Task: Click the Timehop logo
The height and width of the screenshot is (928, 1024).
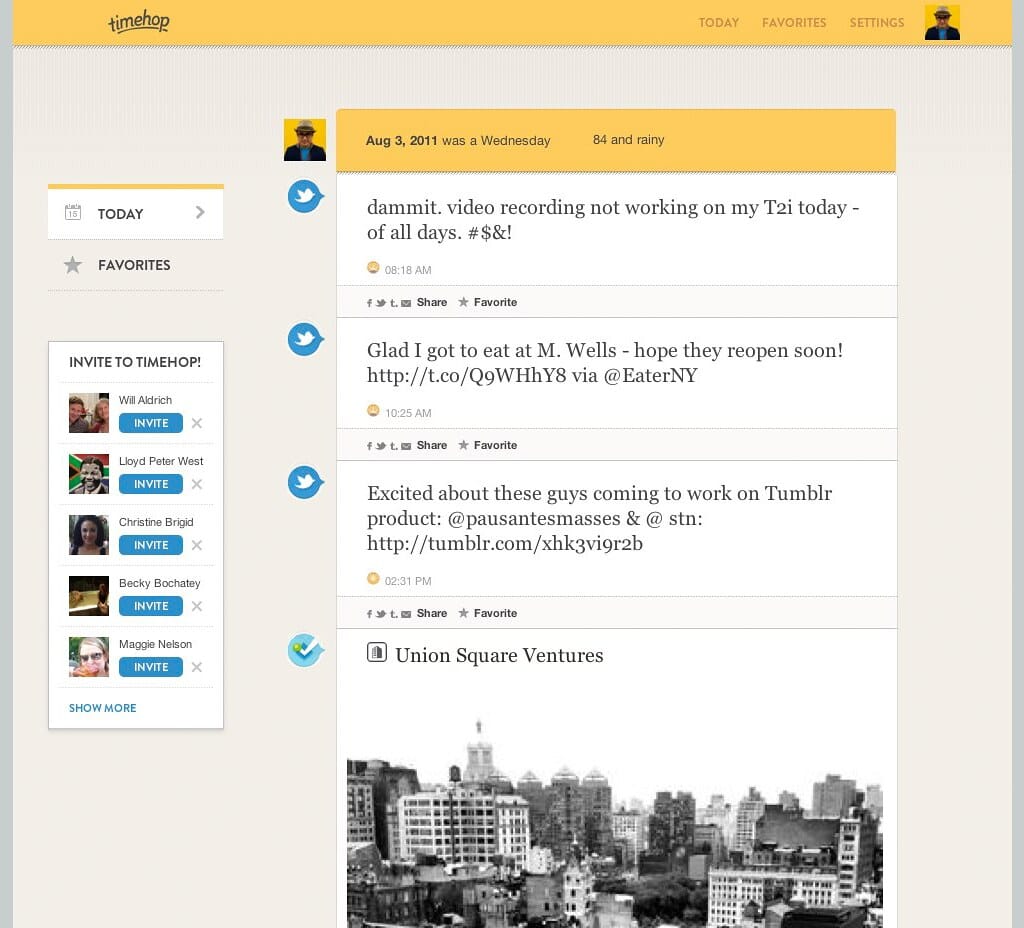Action: pos(138,22)
